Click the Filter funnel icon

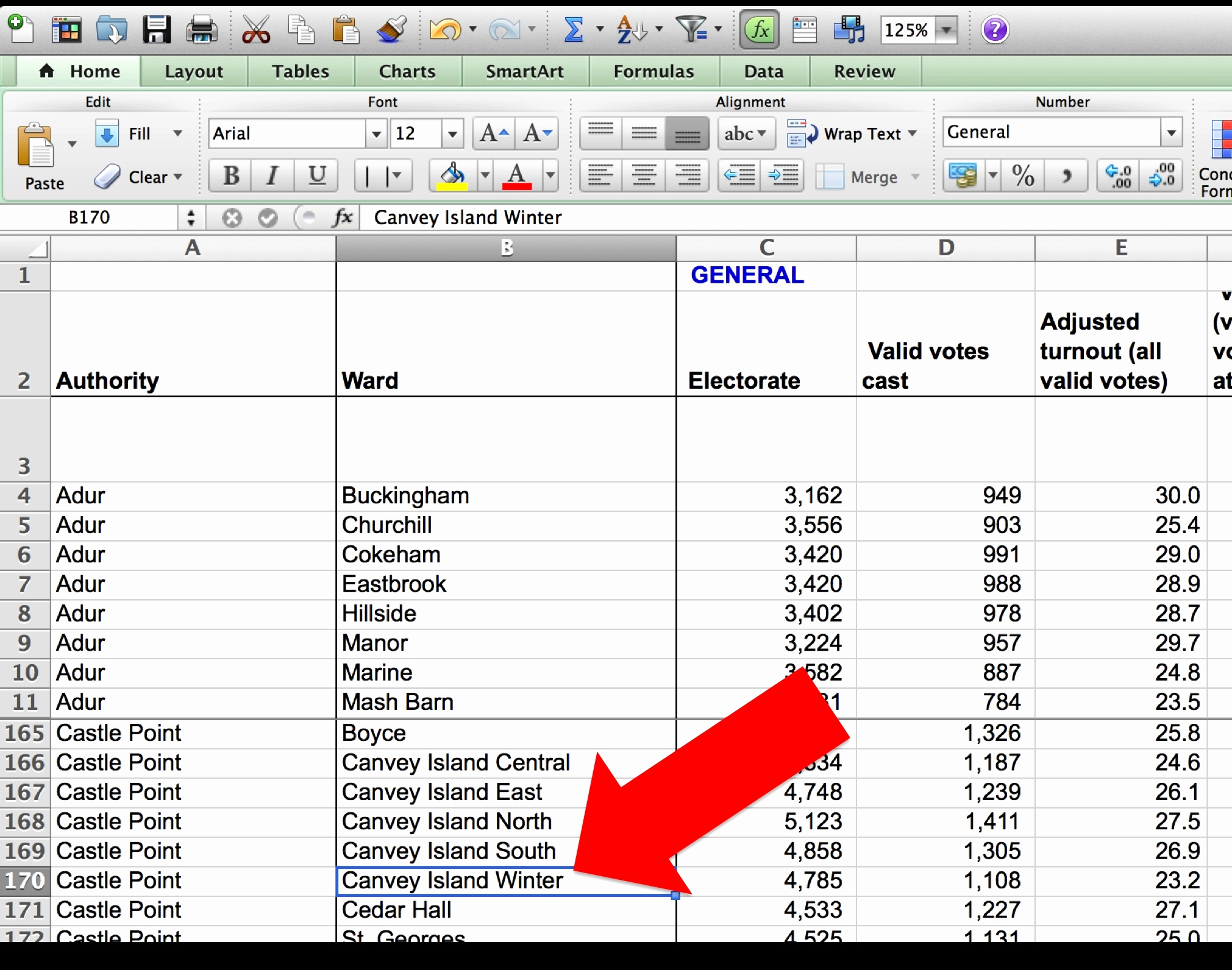692,29
